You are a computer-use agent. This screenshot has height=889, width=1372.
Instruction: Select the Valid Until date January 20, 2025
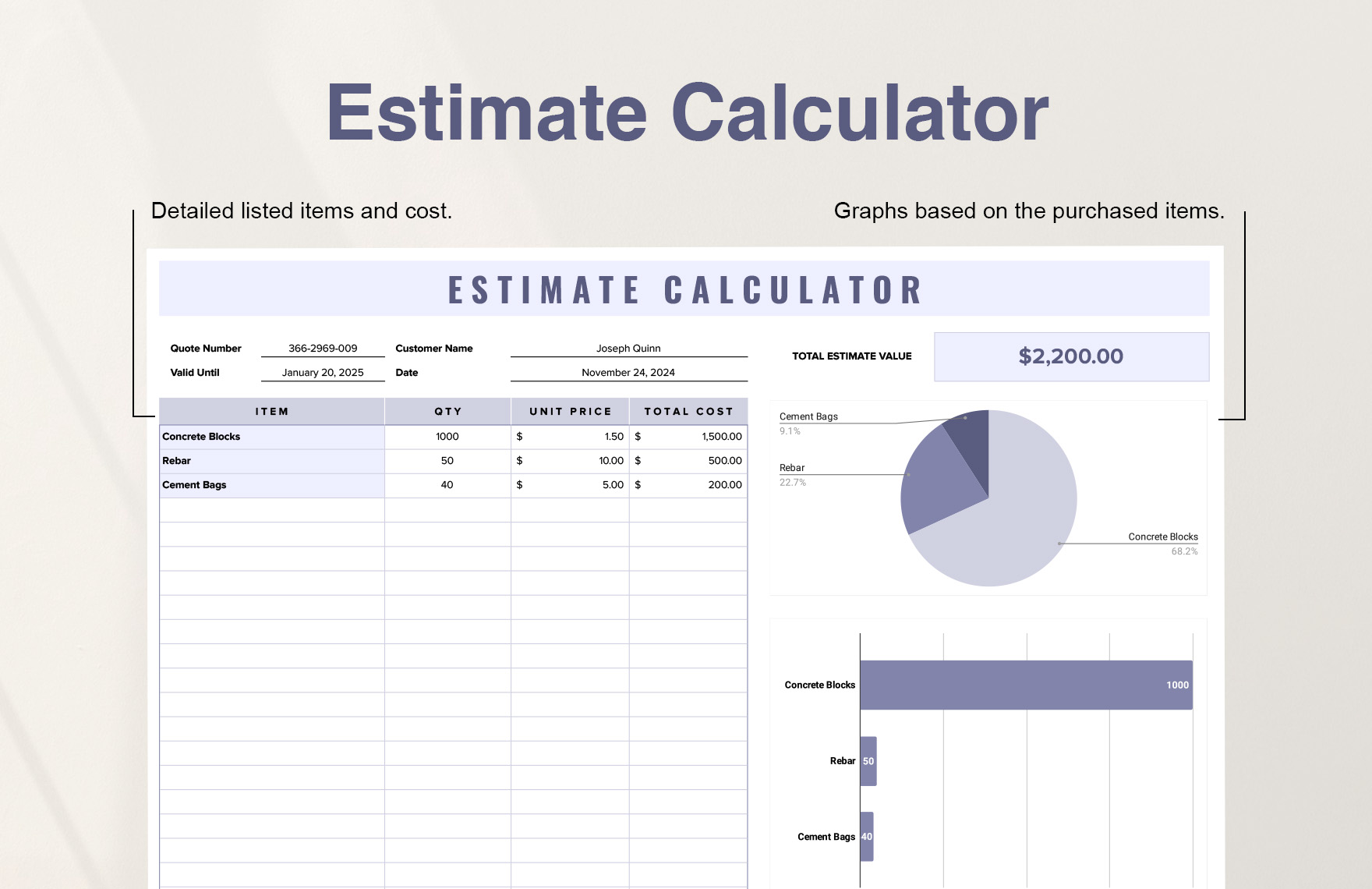(323, 373)
